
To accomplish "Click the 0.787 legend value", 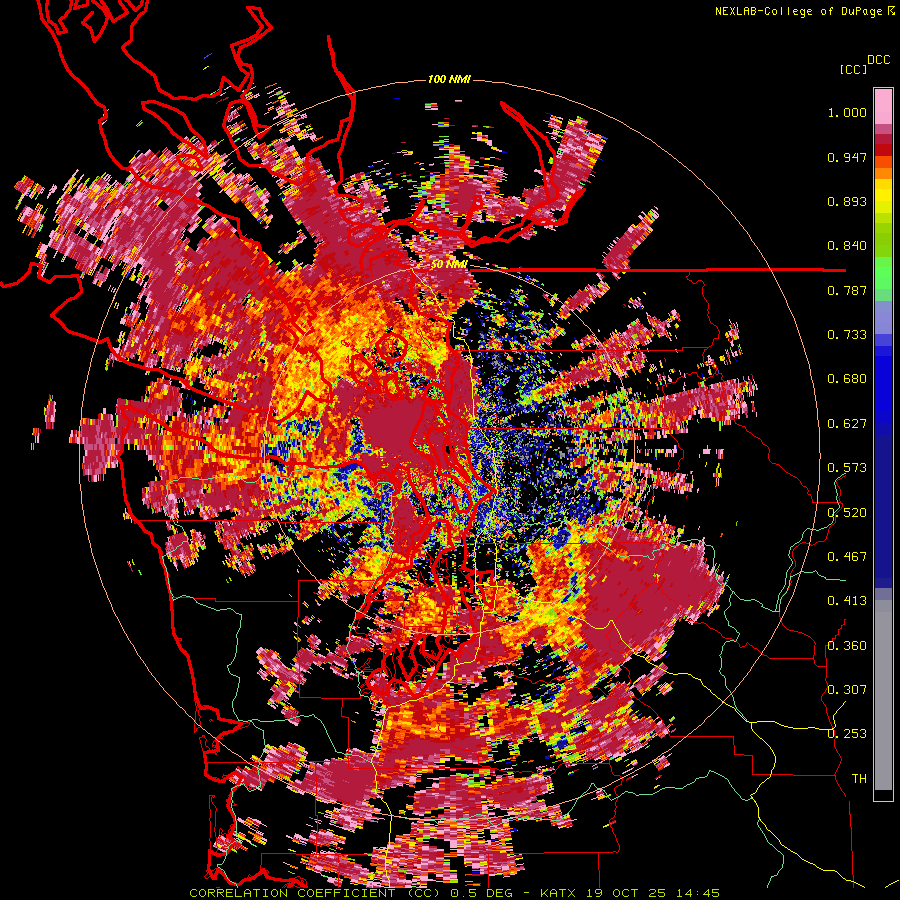I will point(847,290).
